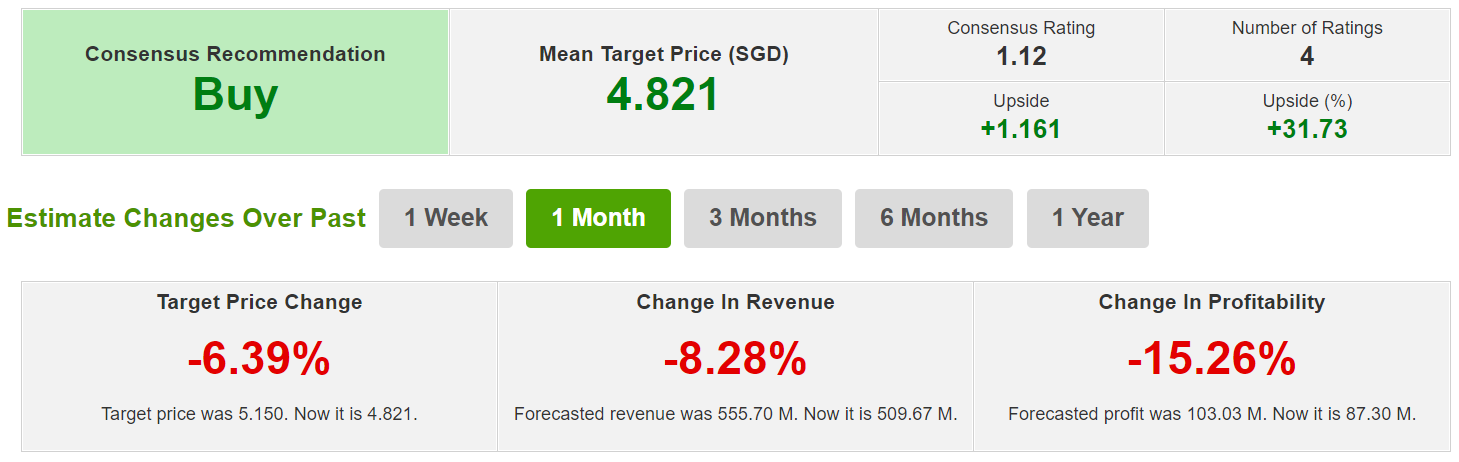Click the -8.28% revenue change figure
1459x462 pixels.
[x=735, y=359]
